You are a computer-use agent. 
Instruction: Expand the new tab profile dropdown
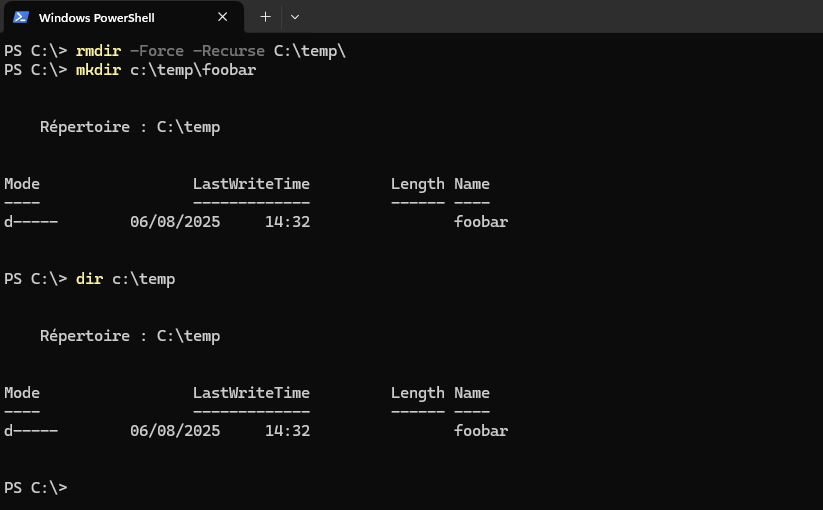tap(295, 17)
